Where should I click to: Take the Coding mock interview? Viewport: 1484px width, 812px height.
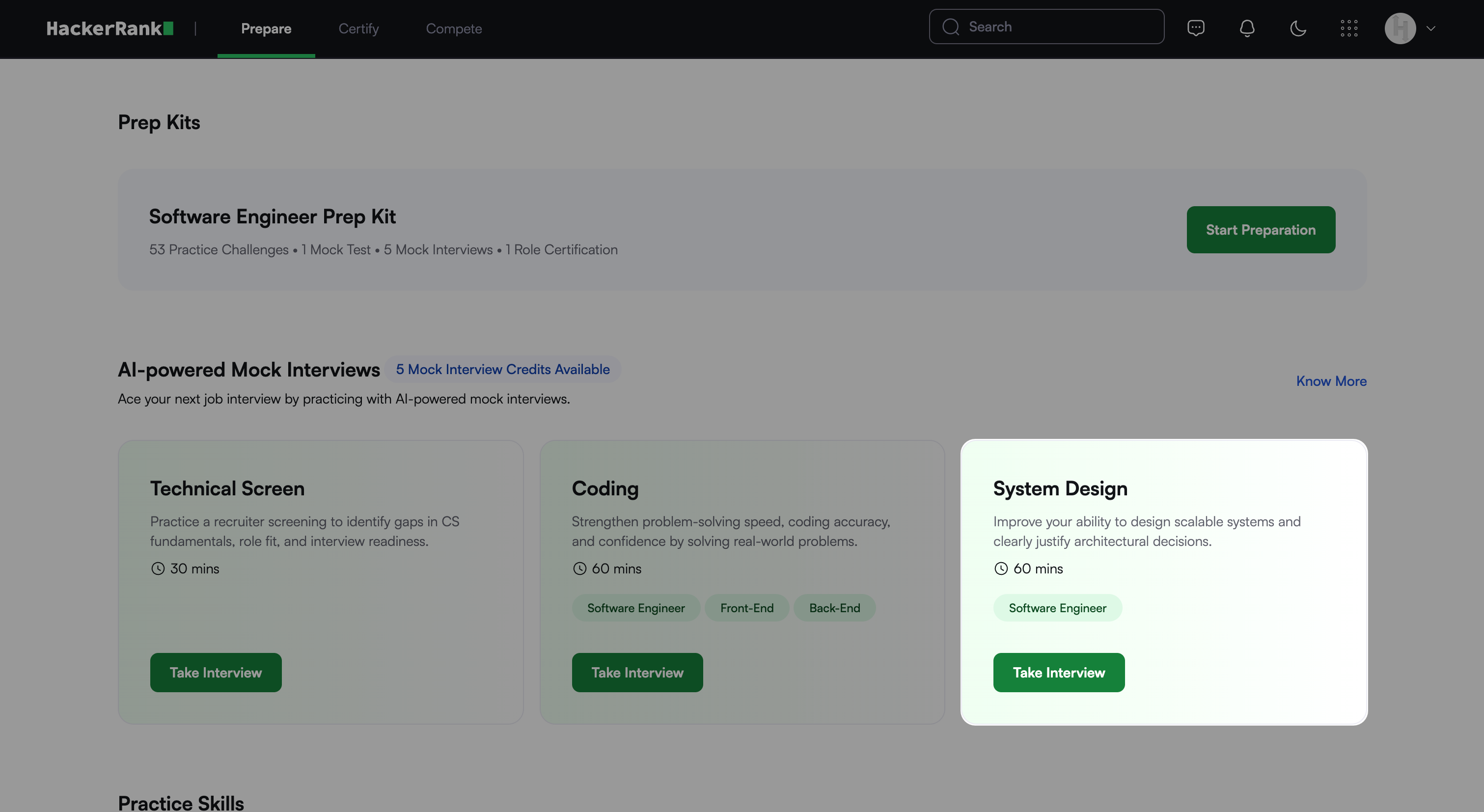click(636, 672)
